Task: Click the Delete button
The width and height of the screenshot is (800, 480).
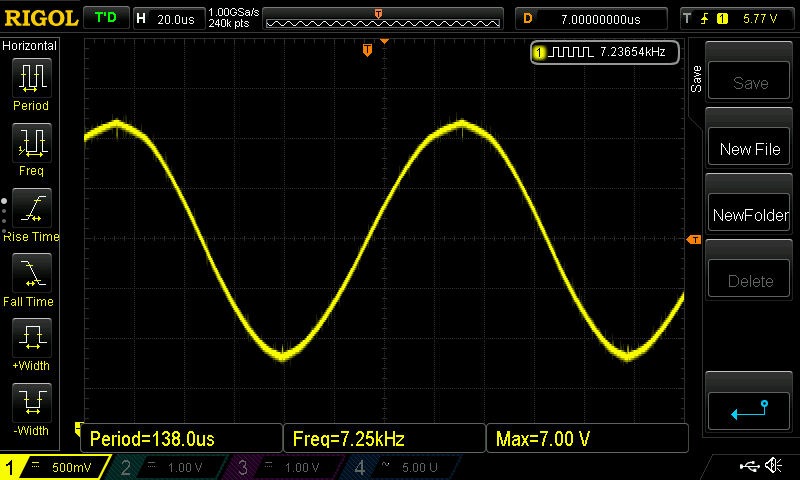Action: pyautogui.click(x=749, y=279)
